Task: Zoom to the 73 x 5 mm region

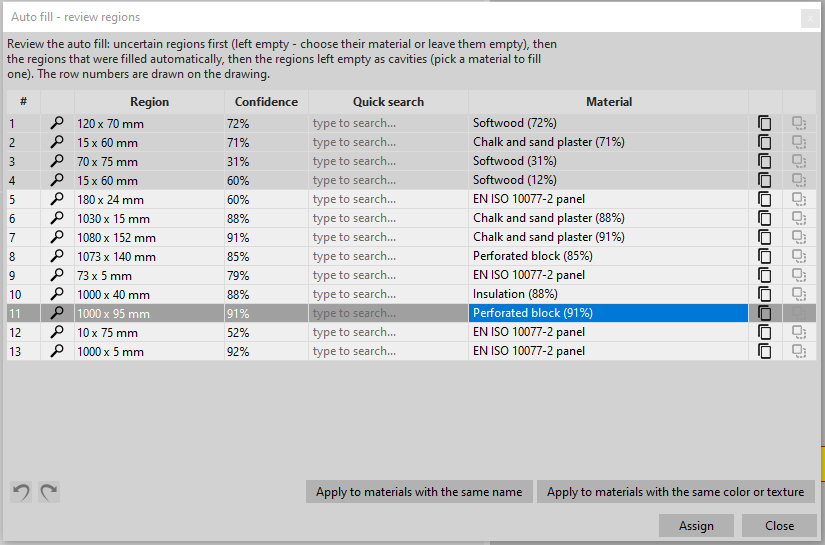Action: click(57, 275)
